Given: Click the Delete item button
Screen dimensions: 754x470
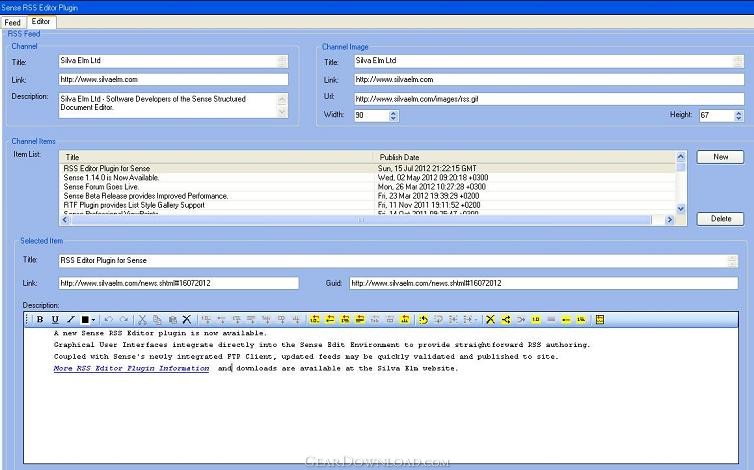Looking at the screenshot, I should (x=720, y=218).
